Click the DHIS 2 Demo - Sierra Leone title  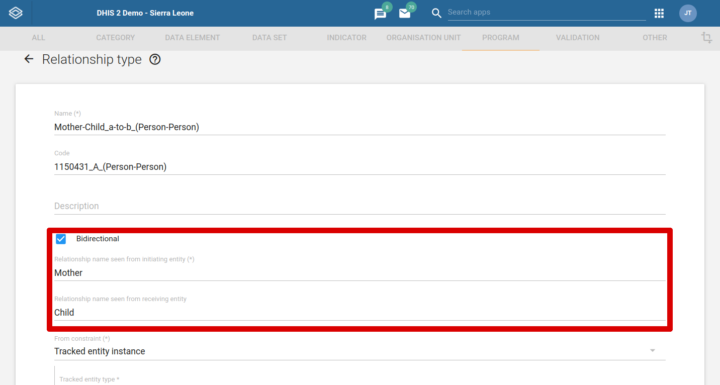[x=145, y=13]
